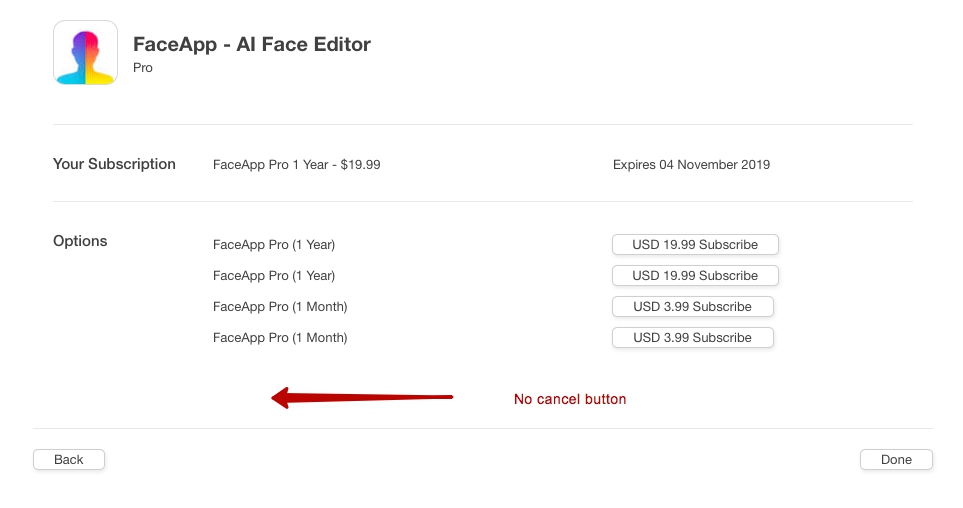Subscribe to the top USD 19.99 yearly option

point(695,245)
